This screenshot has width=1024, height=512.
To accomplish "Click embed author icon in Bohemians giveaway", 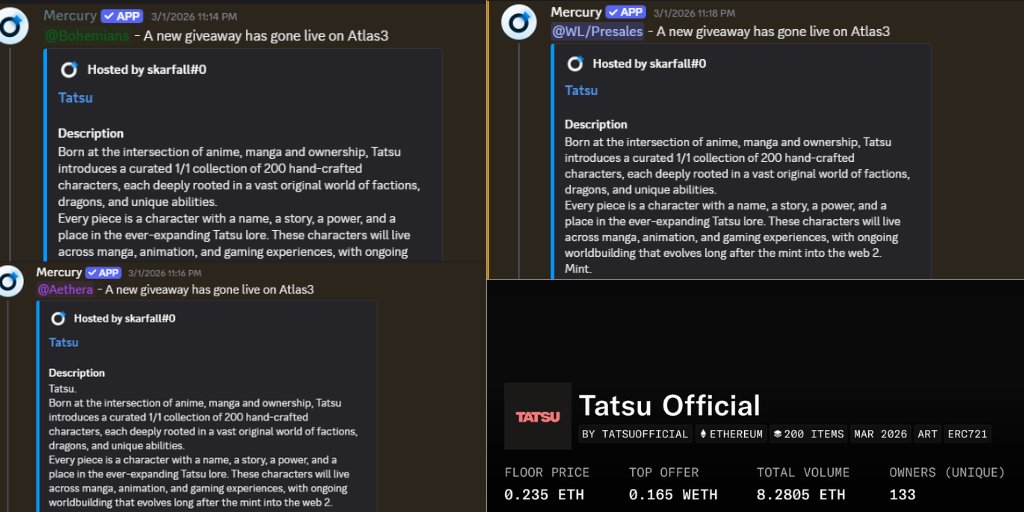I will pos(69,70).
